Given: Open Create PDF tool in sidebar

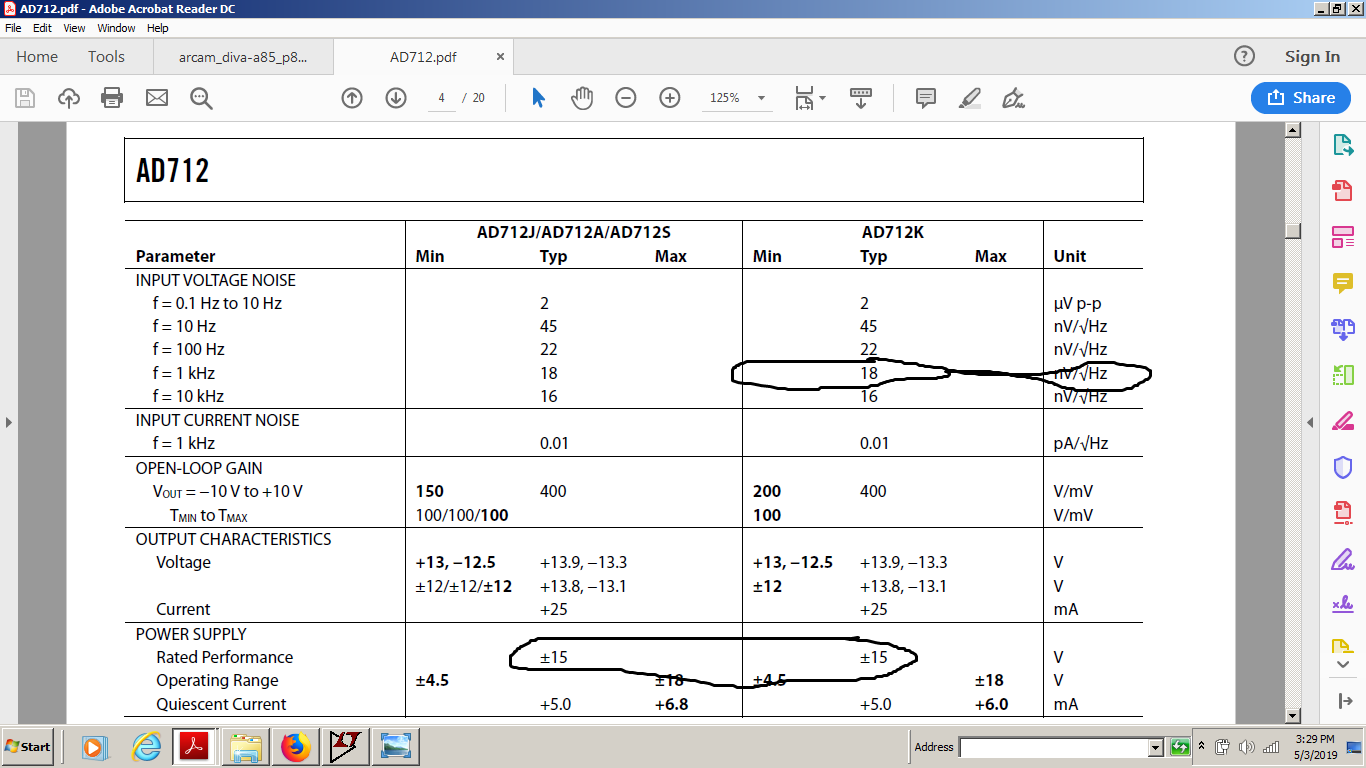Looking at the screenshot, I should (x=1343, y=191).
